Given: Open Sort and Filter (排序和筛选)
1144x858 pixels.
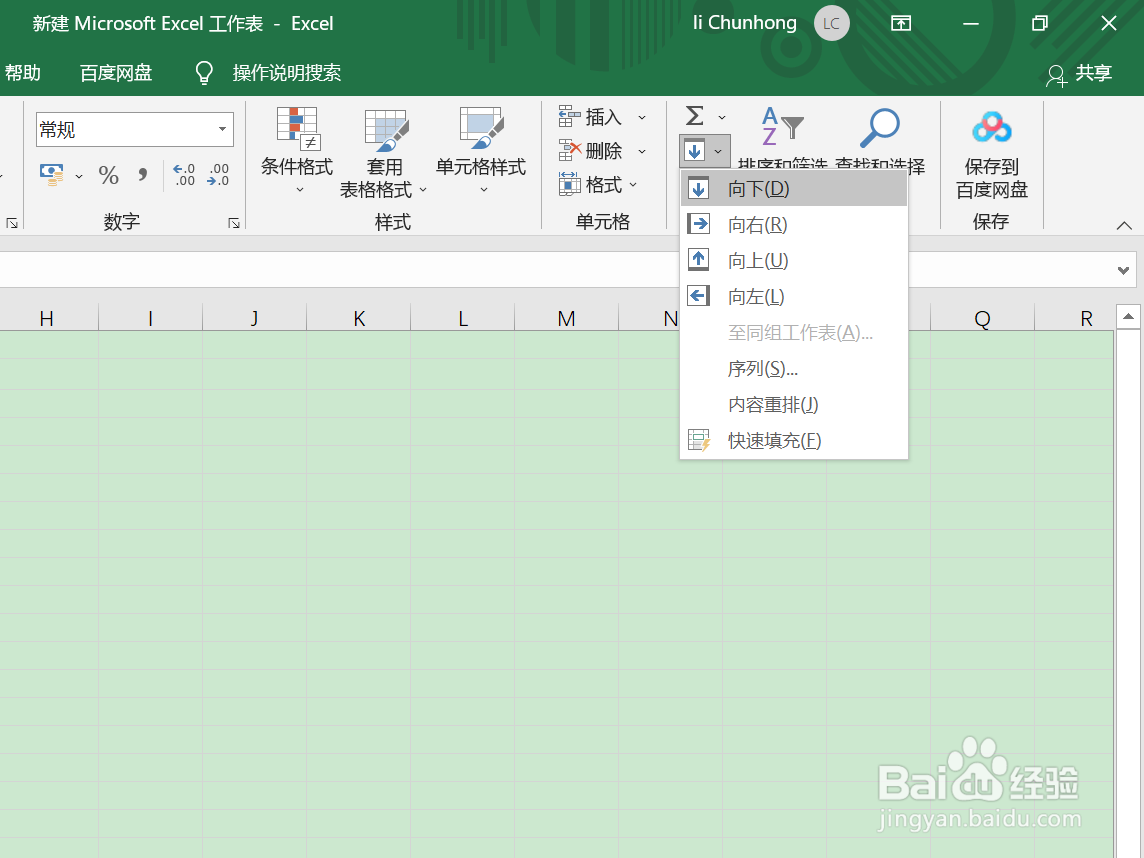Looking at the screenshot, I should 782,139.
